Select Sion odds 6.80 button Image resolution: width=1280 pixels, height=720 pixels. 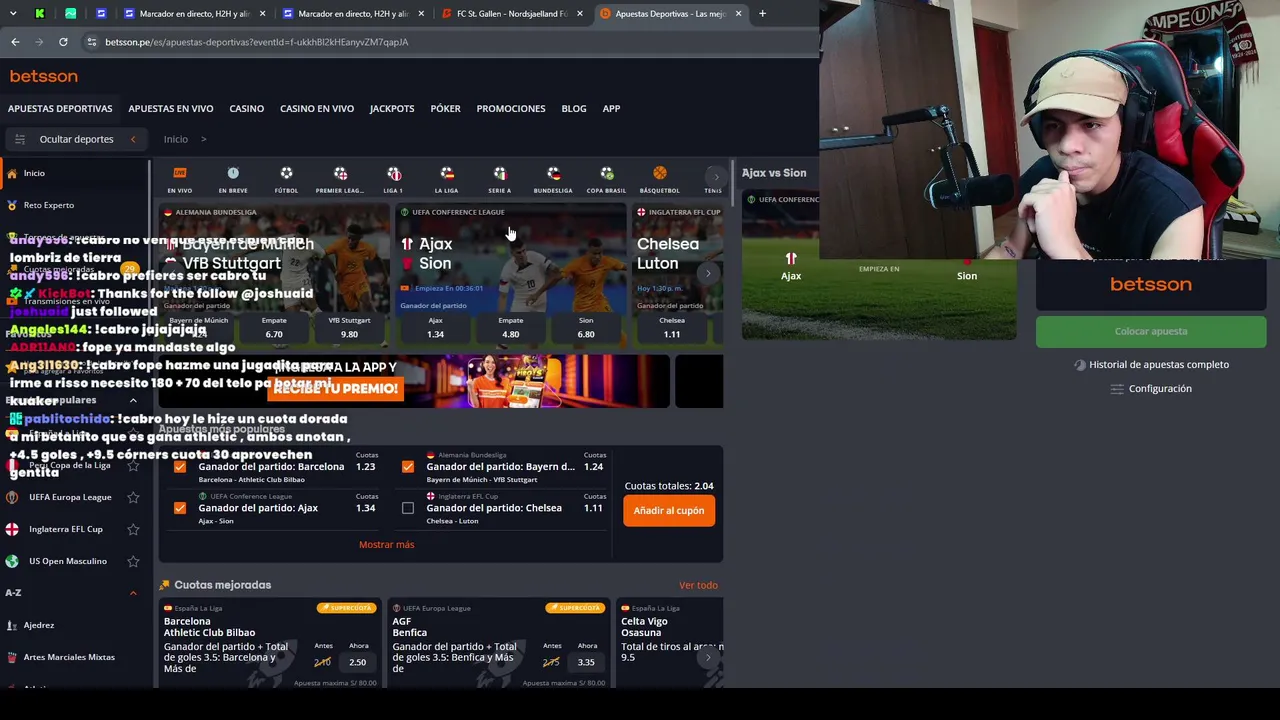(586, 328)
